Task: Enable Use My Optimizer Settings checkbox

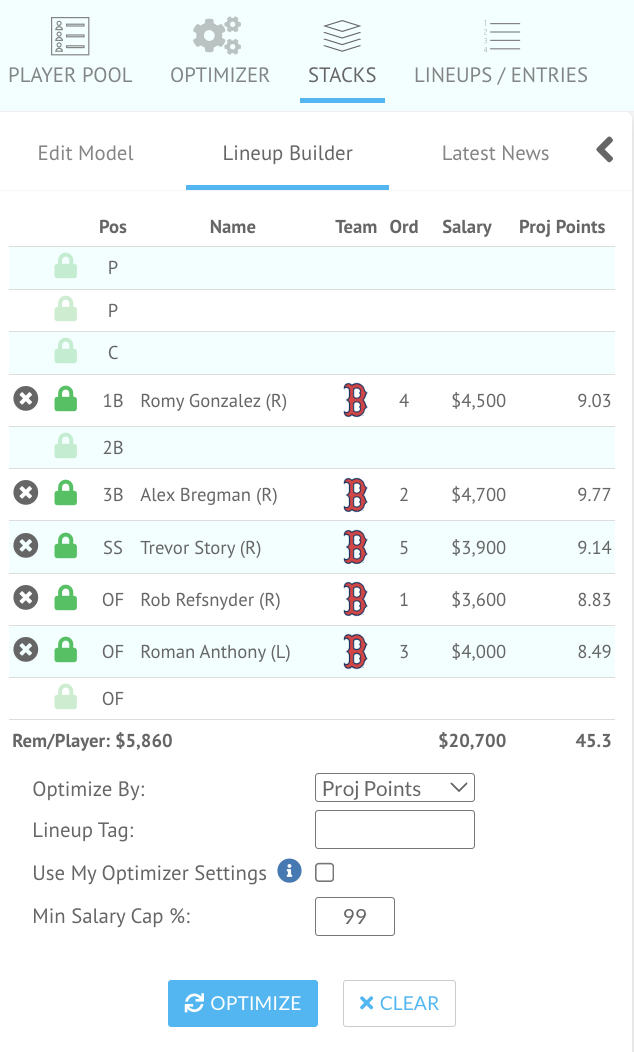Action: [x=324, y=873]
